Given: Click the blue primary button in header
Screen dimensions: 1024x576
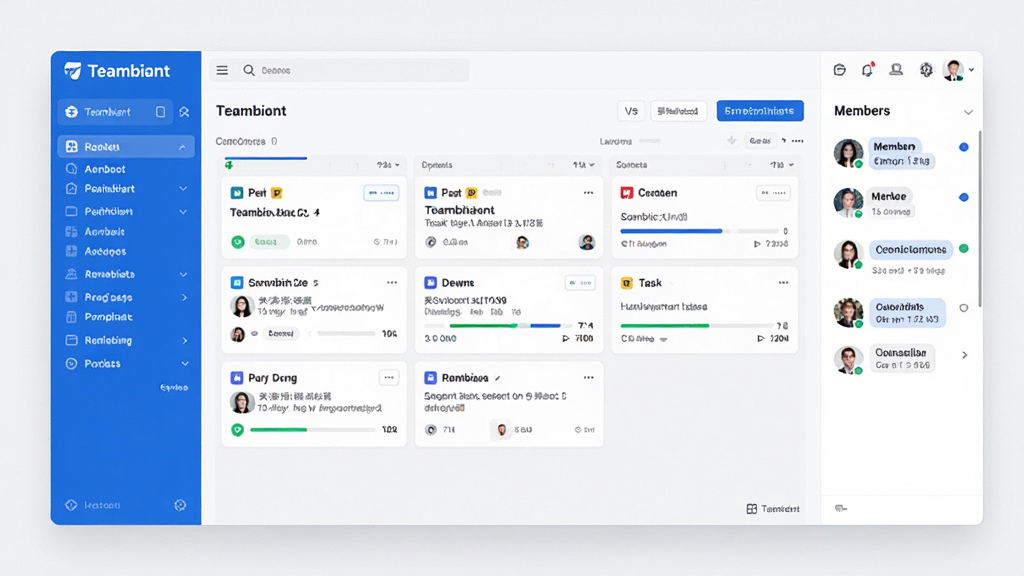Looking at the screenshot, I should click(760, 111).
